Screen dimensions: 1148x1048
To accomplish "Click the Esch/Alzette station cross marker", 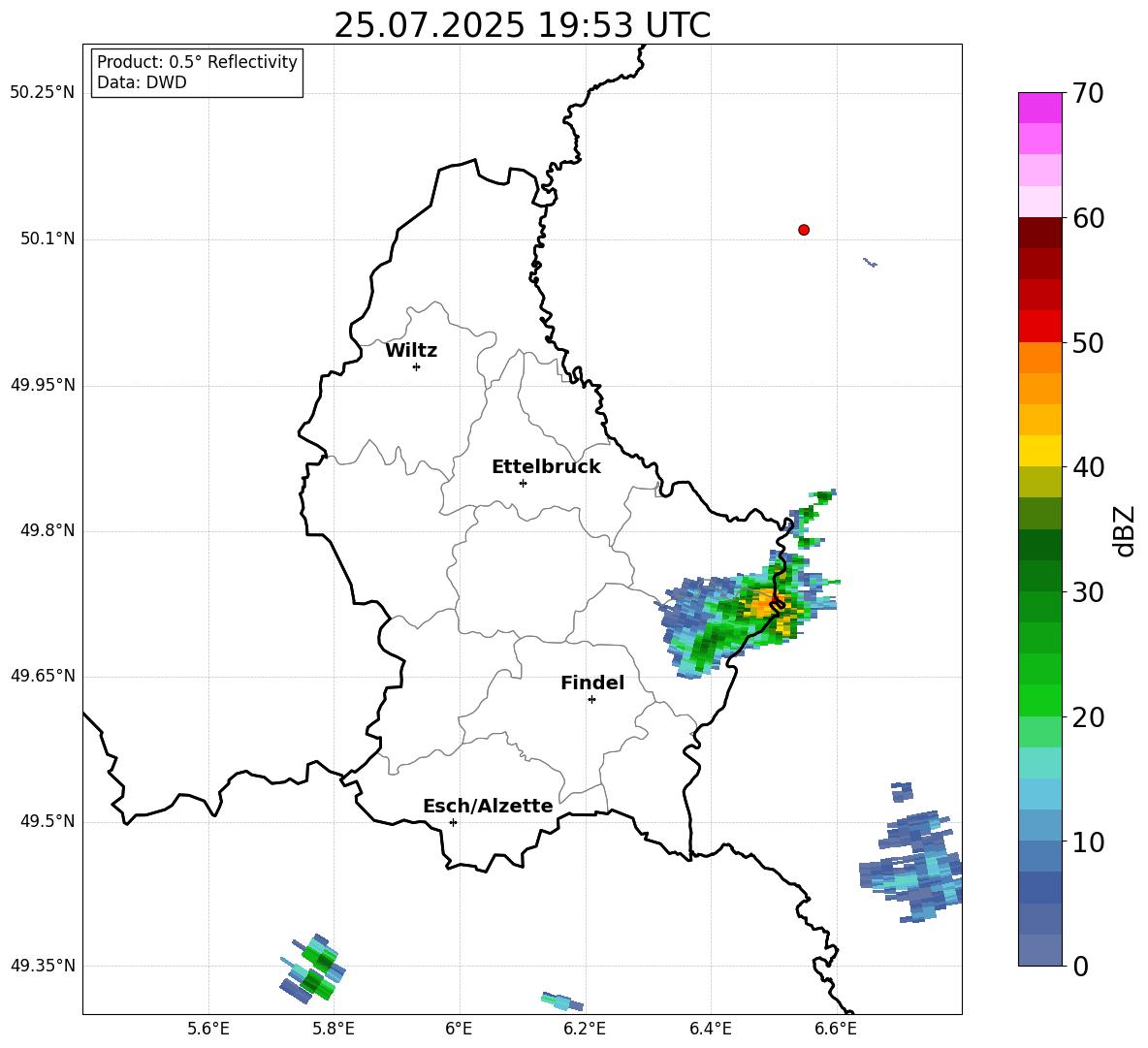I will [453, 822].
